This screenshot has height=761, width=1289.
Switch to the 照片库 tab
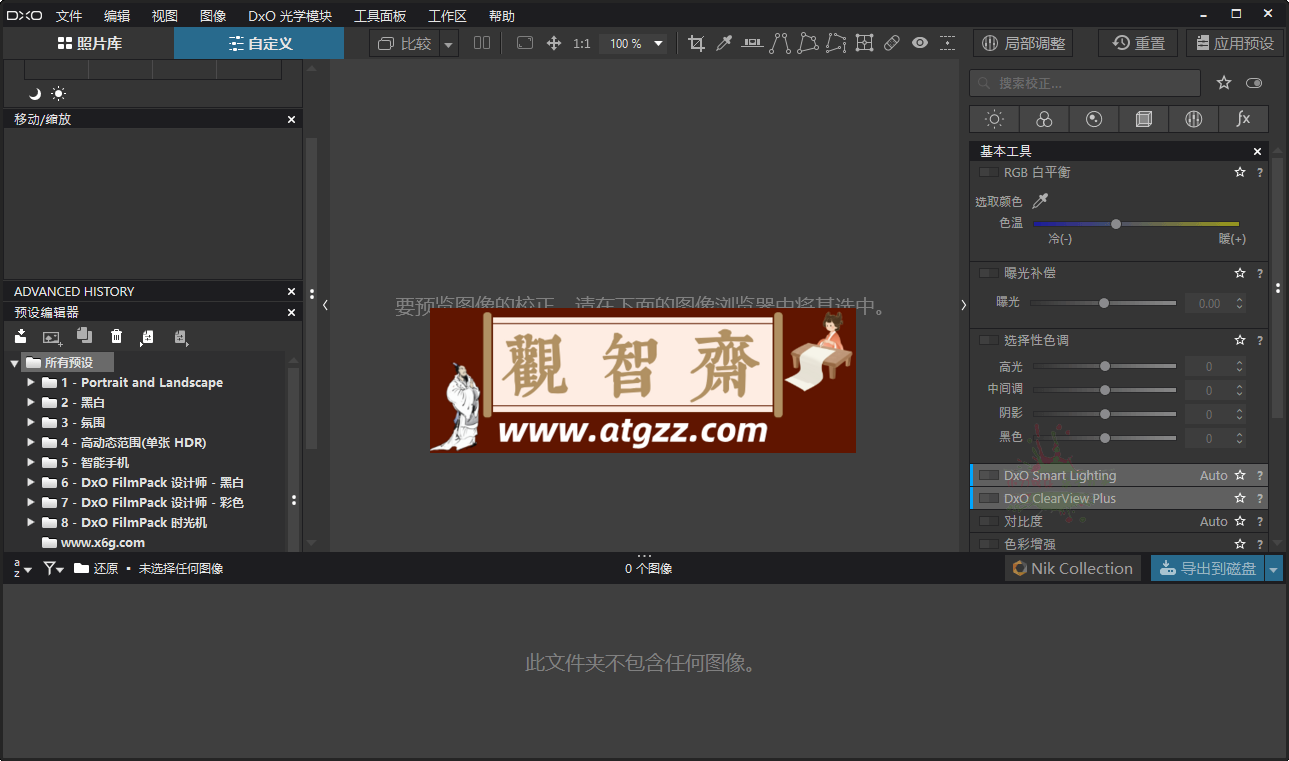pos(89,43)
